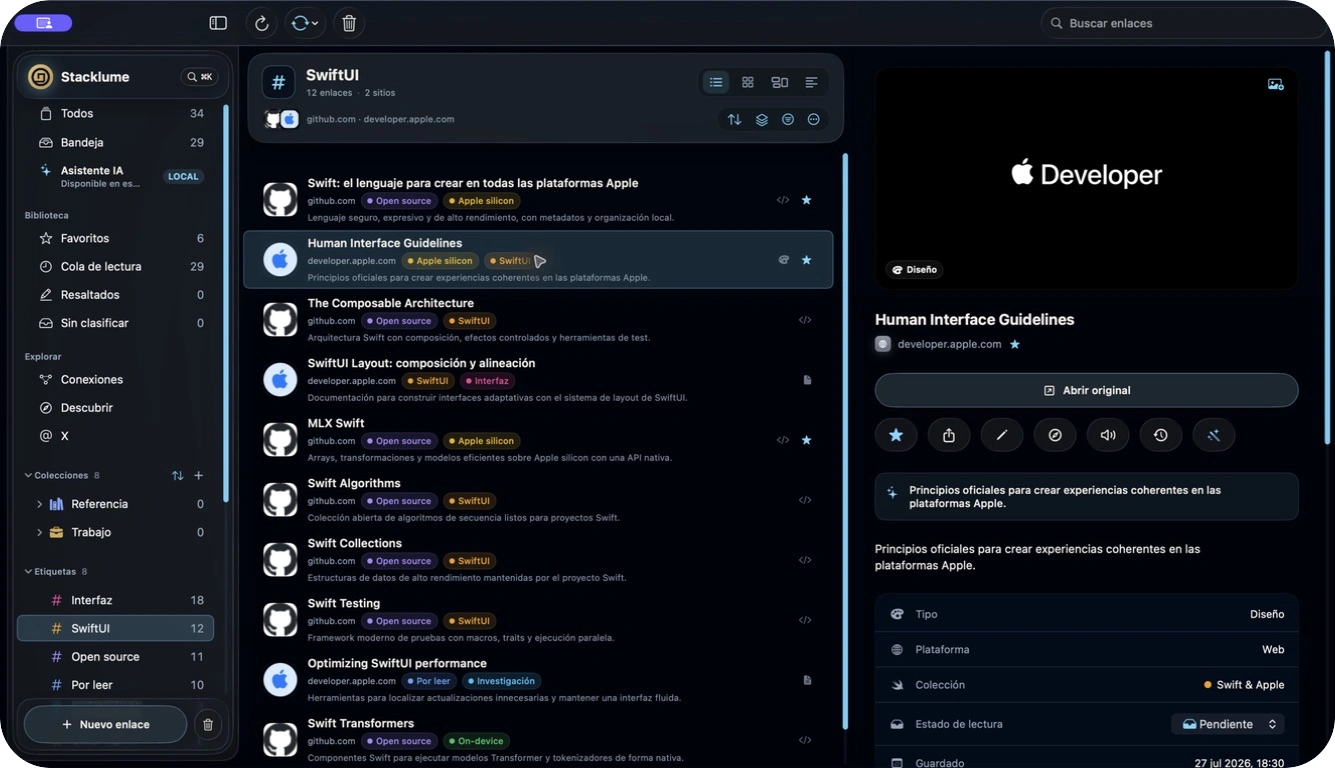Image resolution: width=1335 pixels, height=768 pixels.
Task: Expand the Referencia collection
Action: (39, 504)
